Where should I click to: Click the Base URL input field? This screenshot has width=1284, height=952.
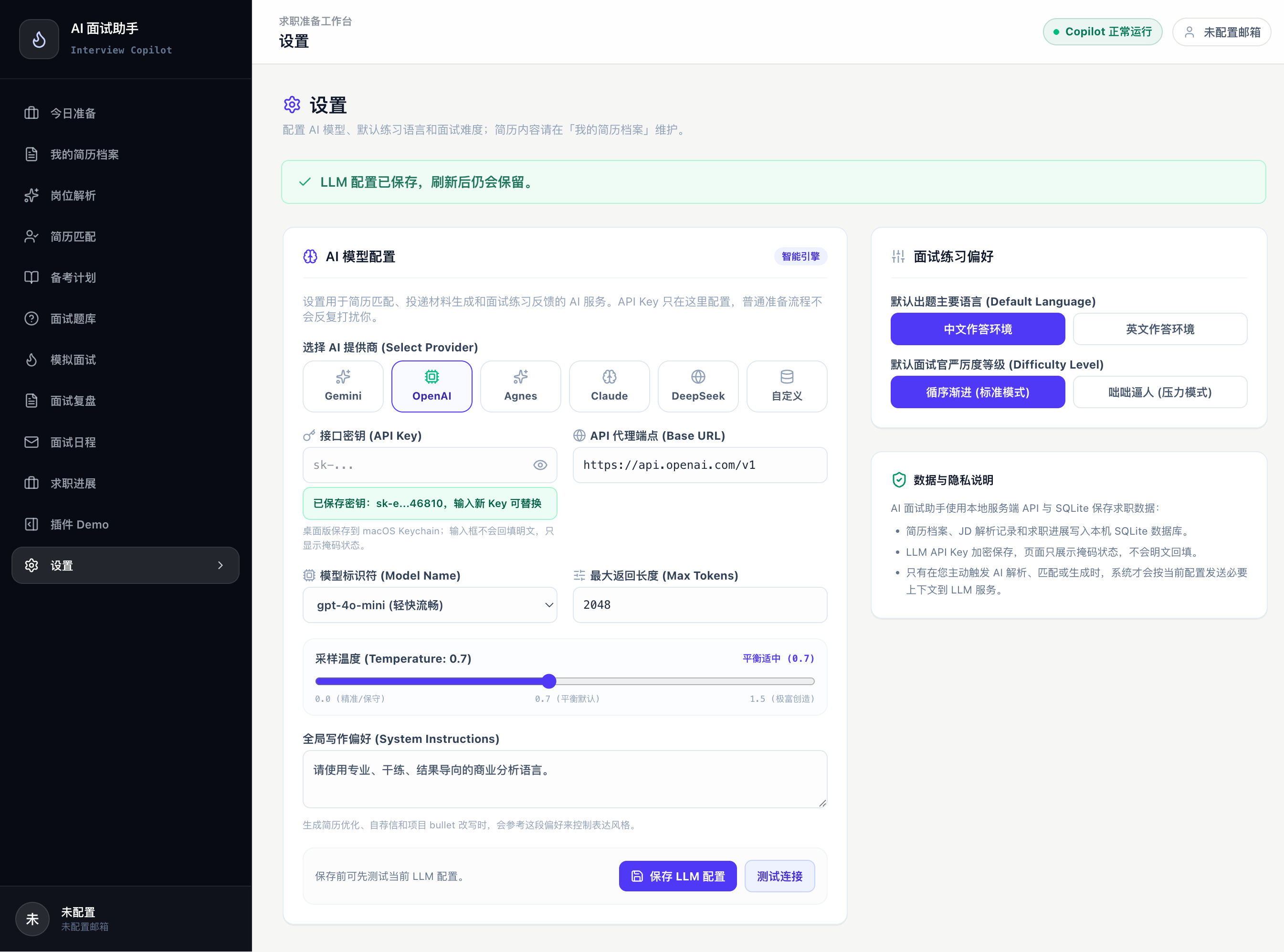tap(700, 465)
